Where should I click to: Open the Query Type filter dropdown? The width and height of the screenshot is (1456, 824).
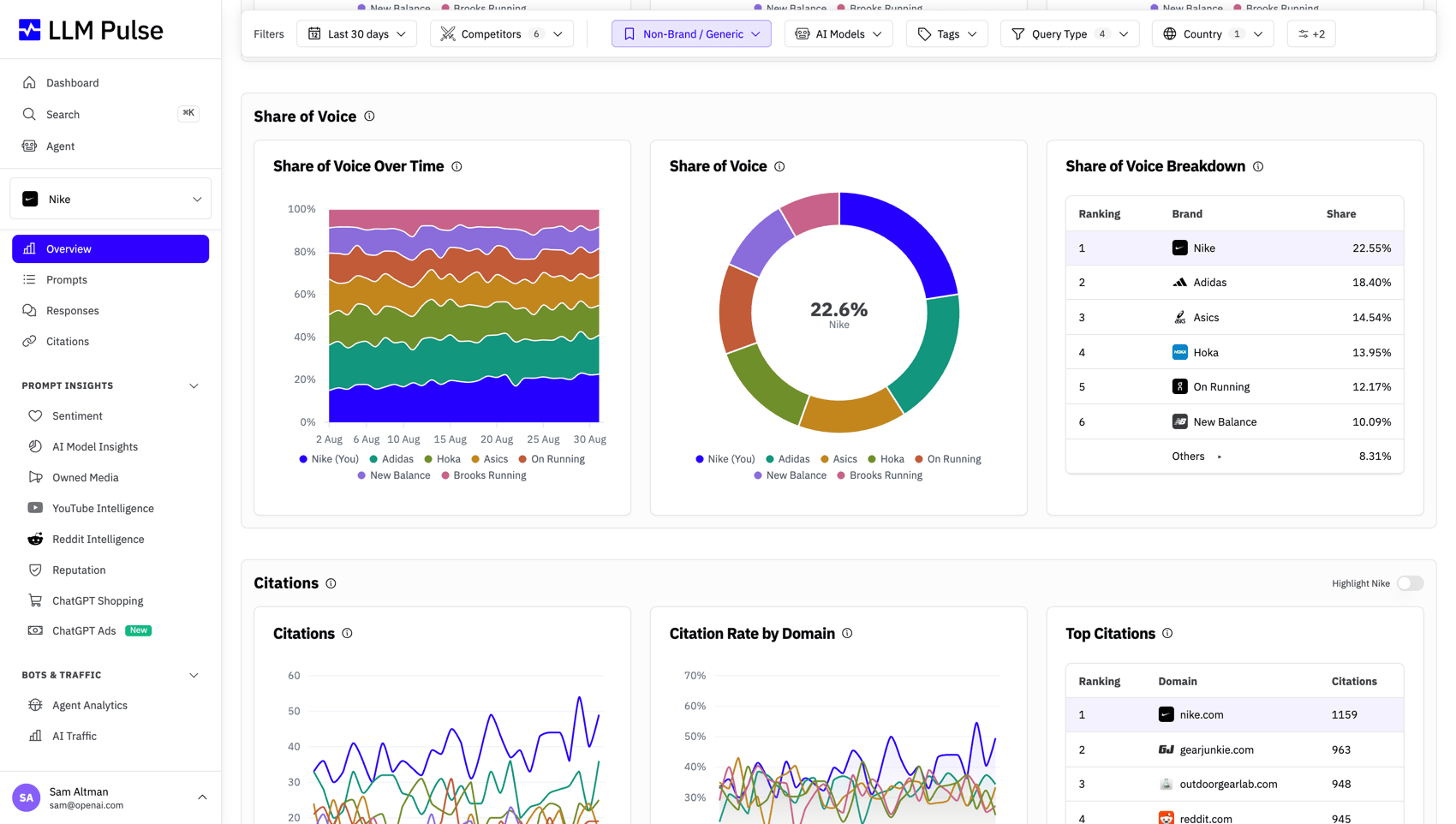(x=1070, y=34)
